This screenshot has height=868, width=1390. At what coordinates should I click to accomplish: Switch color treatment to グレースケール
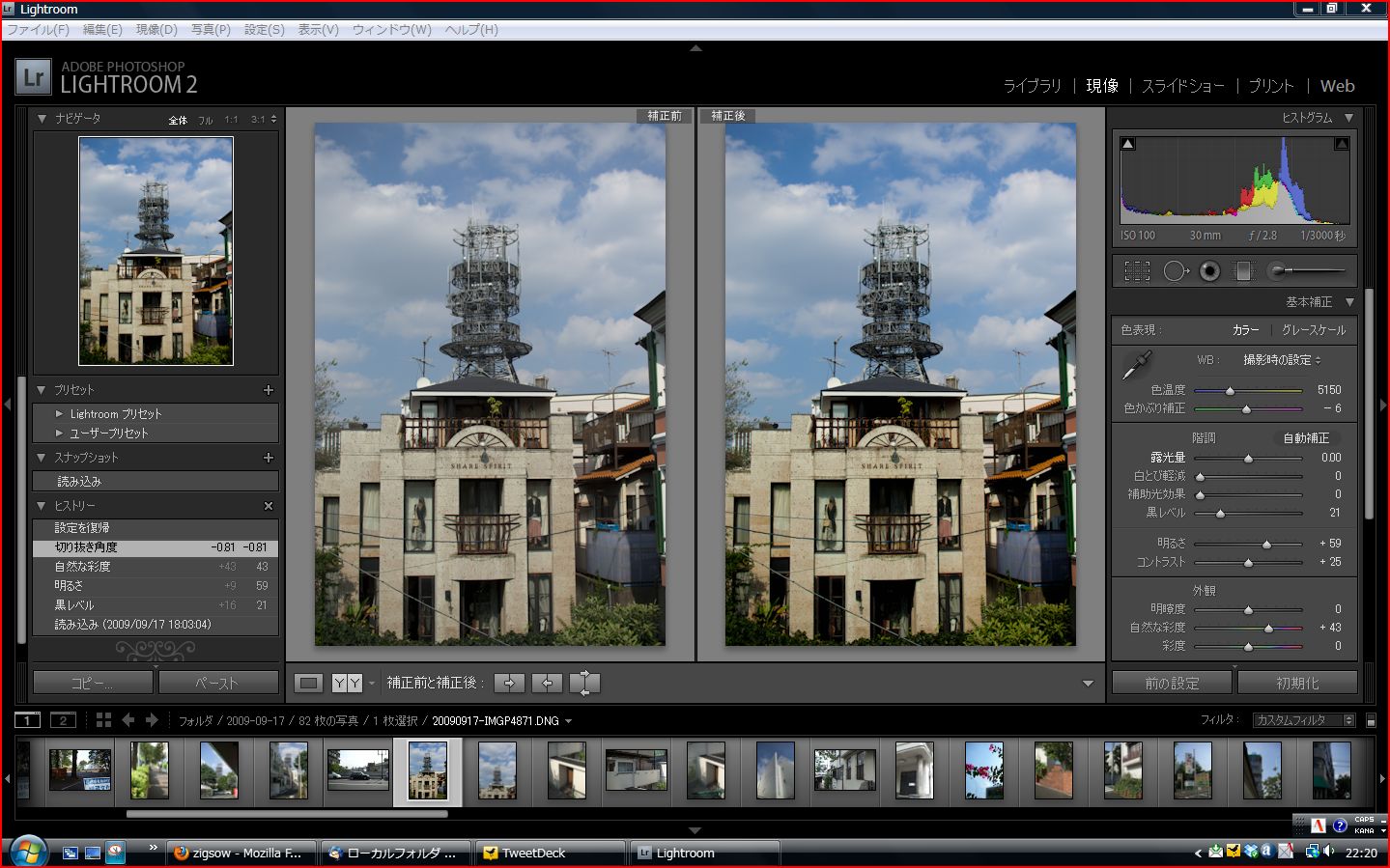click(x=1313, y=330)
